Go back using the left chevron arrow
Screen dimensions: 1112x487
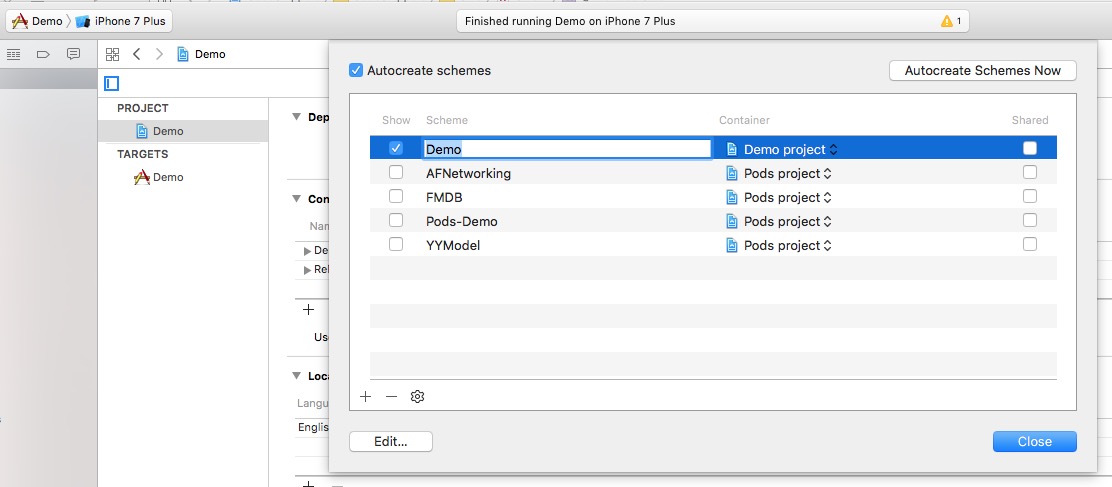pos(137,54)
